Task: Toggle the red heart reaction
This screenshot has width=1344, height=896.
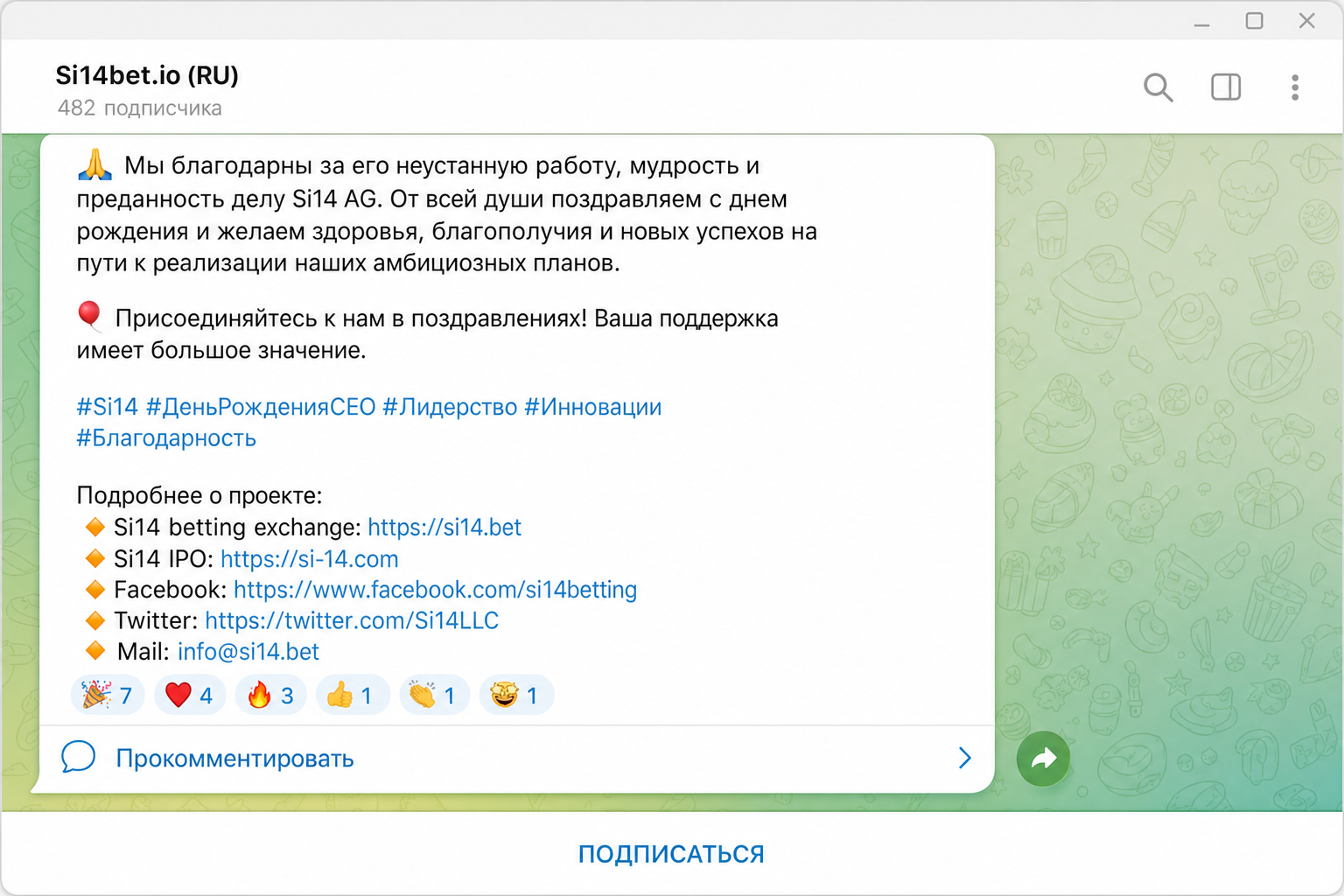Action: tap(190, 696)
